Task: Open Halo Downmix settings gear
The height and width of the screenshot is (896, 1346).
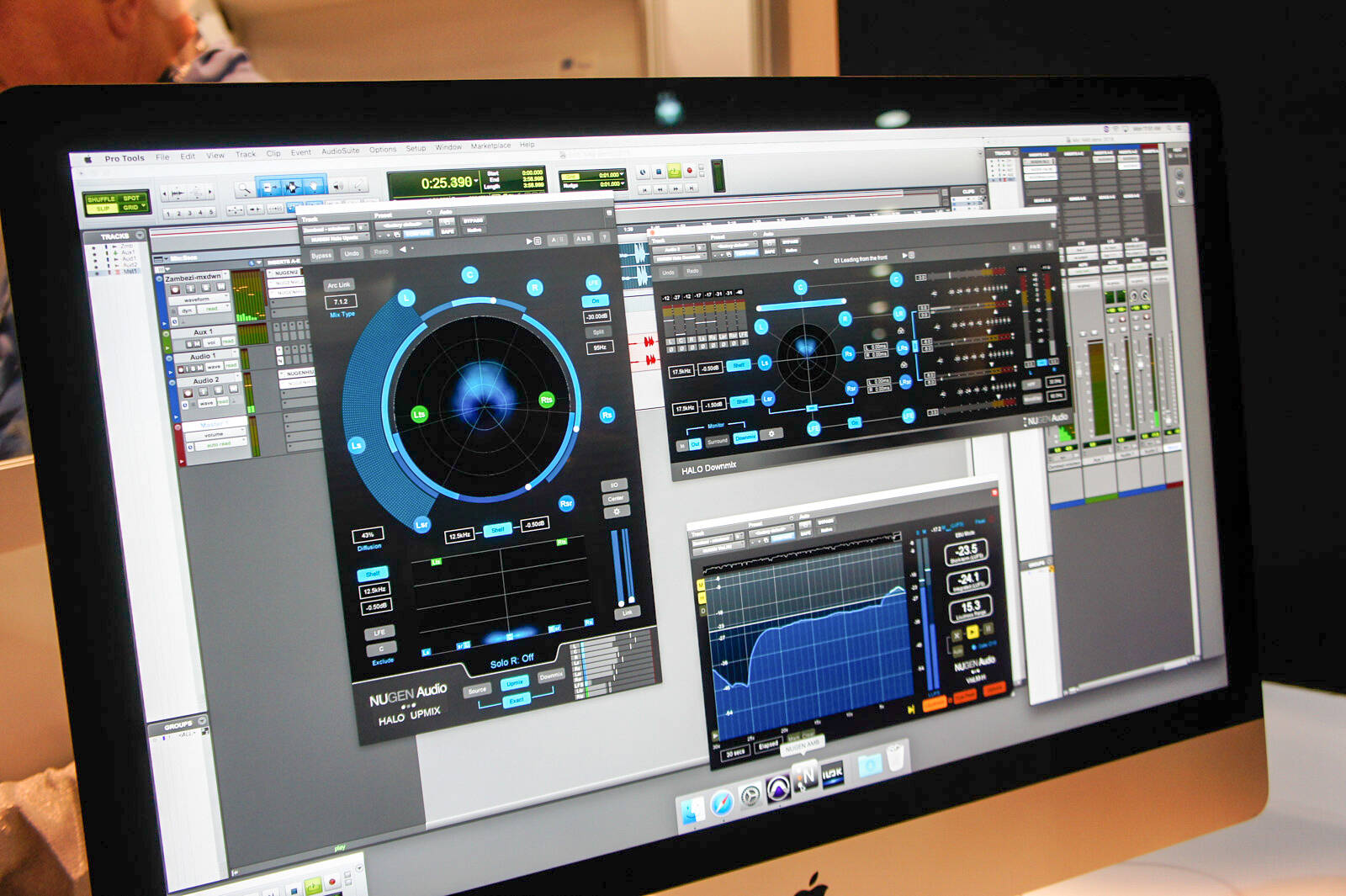Action: [x=771, y=434]
